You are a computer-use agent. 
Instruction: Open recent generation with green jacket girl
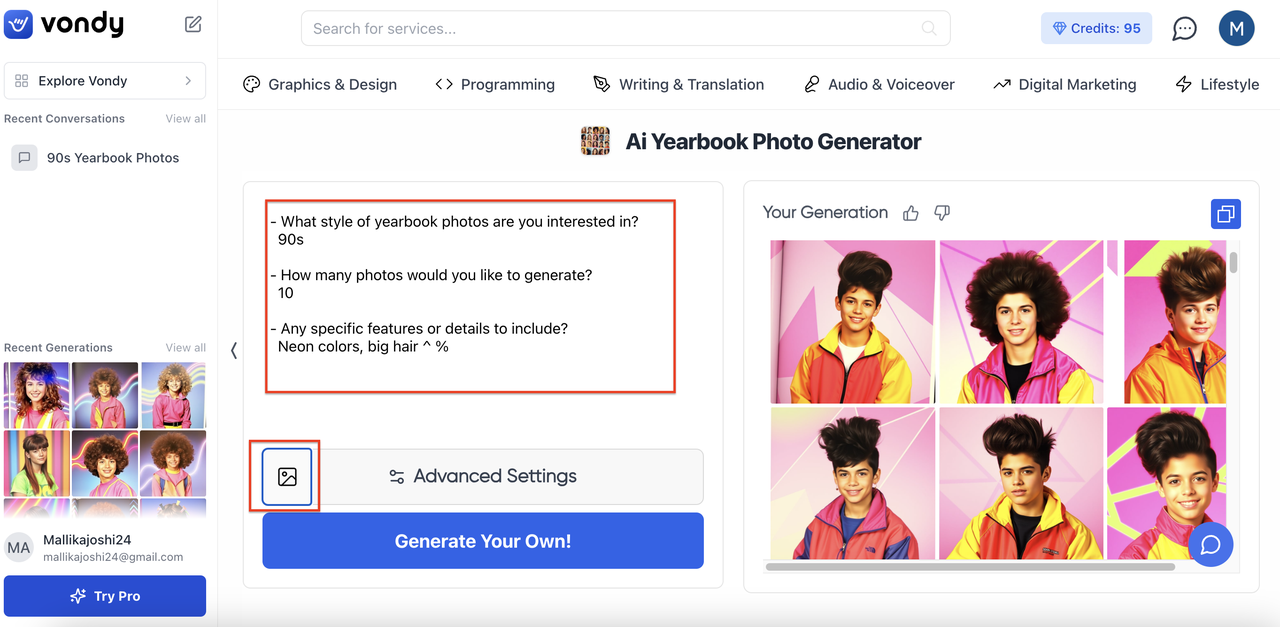(x=37, y=463)
